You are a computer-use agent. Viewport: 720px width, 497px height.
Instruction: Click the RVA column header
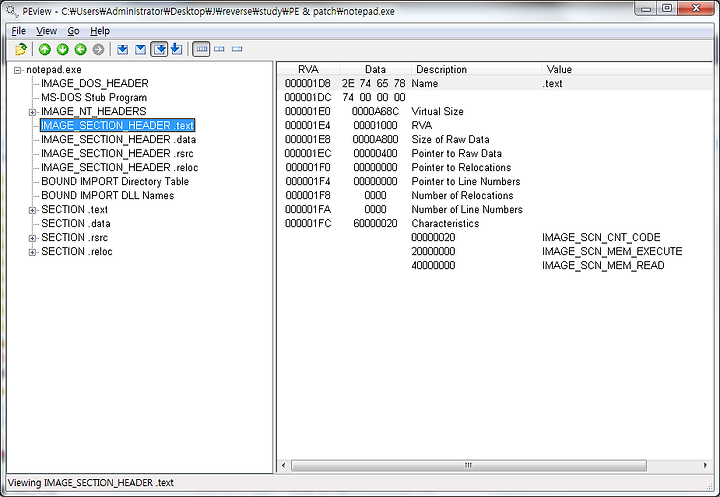(x=308, y=69)
